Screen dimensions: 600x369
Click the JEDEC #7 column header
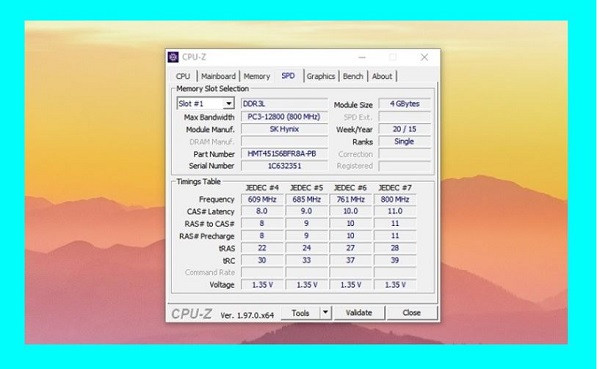click(395, 188)
